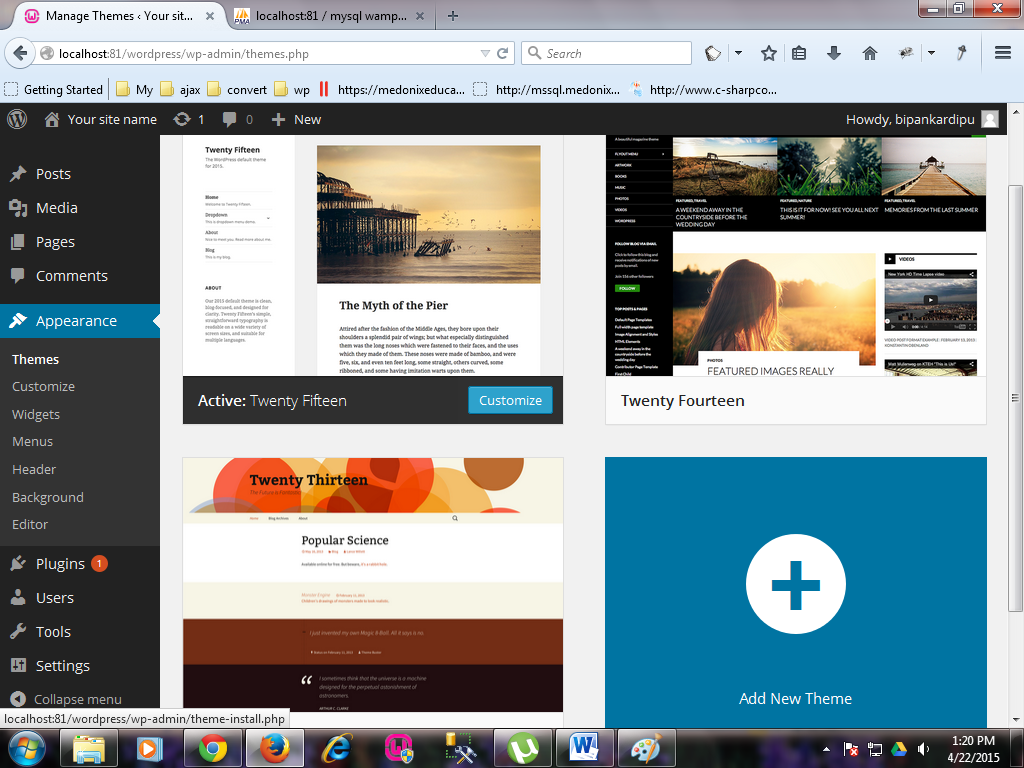Click the updates icon showing 1
The height and width of the screenshot is (768, 1024).
[189, 120]
